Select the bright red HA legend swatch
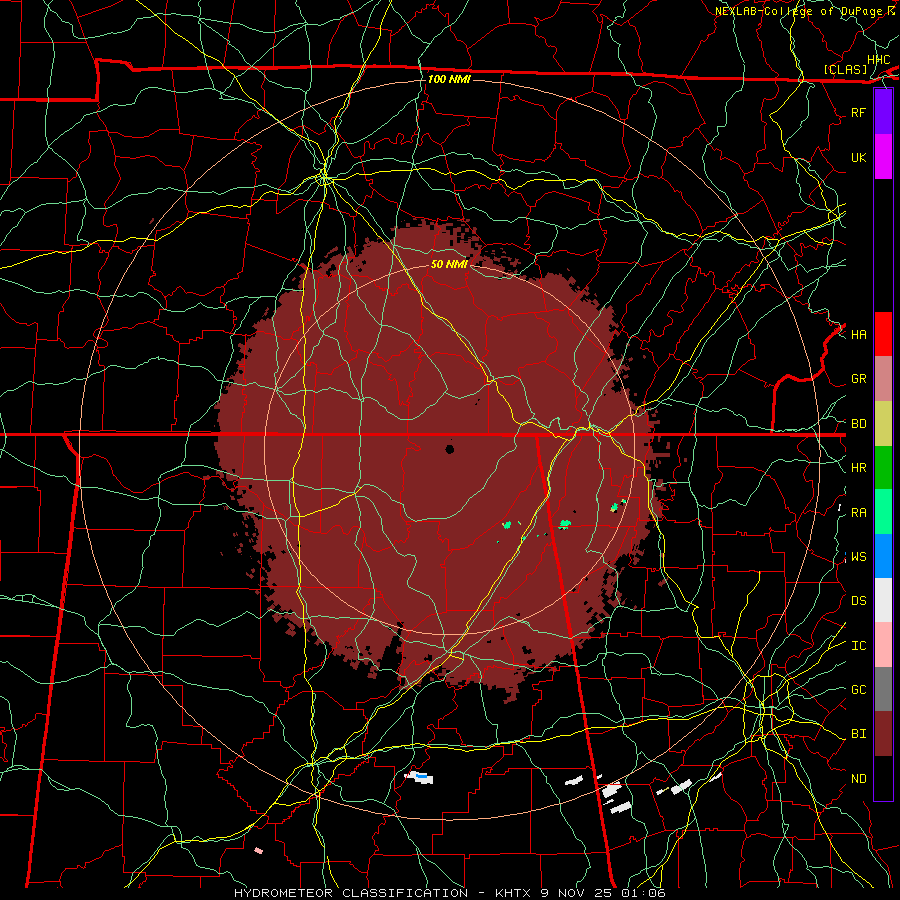900x900 pixels. coord(883,334)
